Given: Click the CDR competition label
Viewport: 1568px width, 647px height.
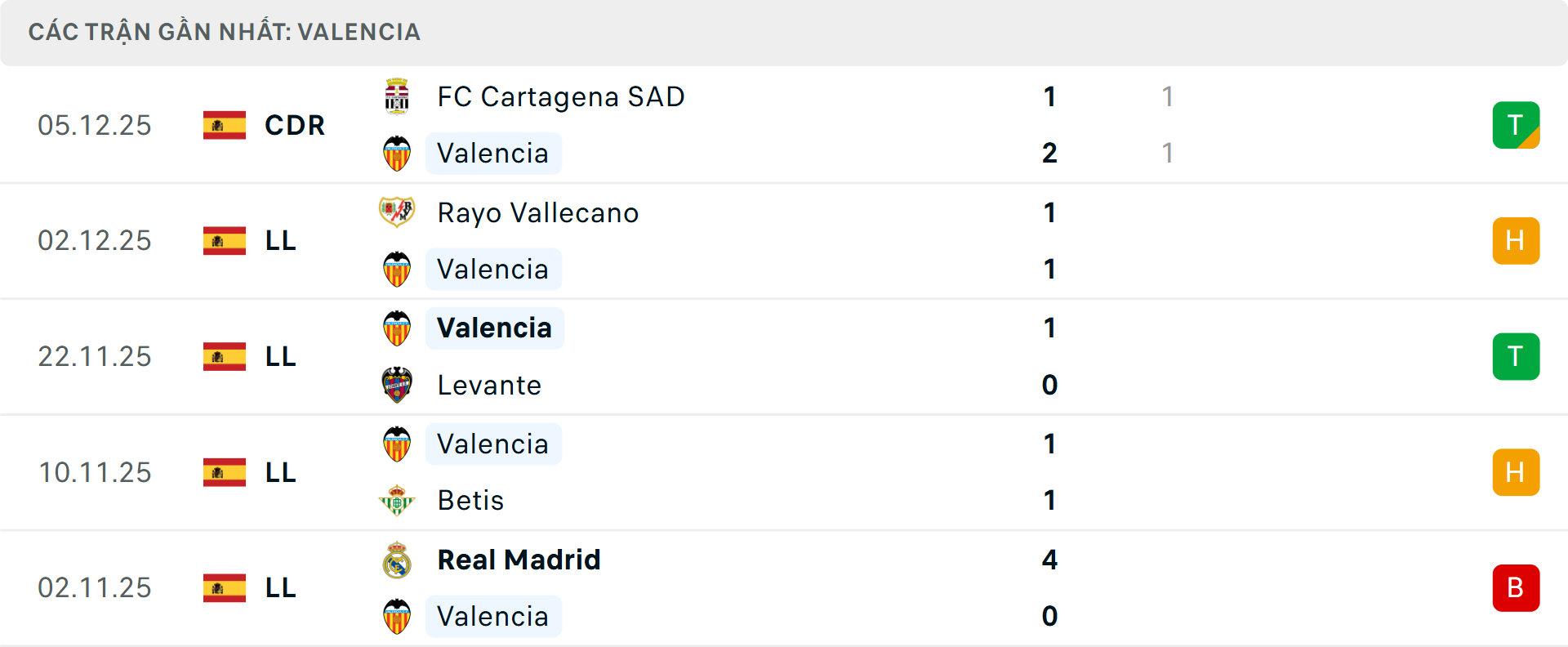Looking at the screenshot, I should [295, 125].
